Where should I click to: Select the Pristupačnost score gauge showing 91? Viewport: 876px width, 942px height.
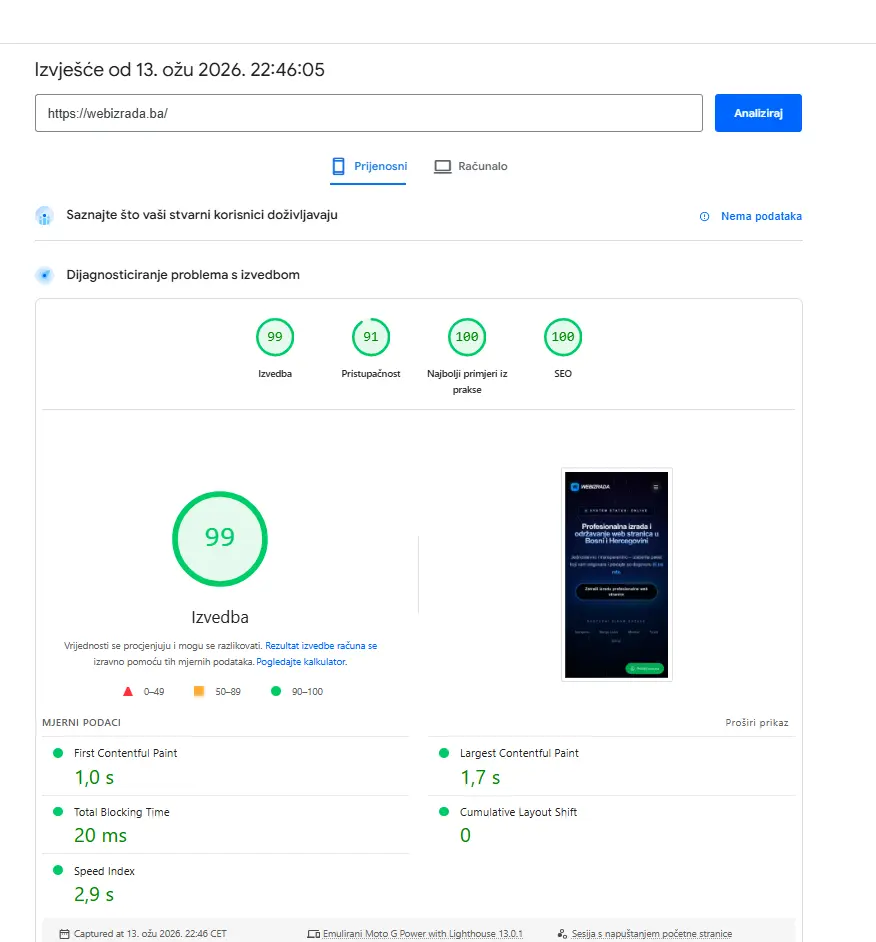click(x=370, y=337)
